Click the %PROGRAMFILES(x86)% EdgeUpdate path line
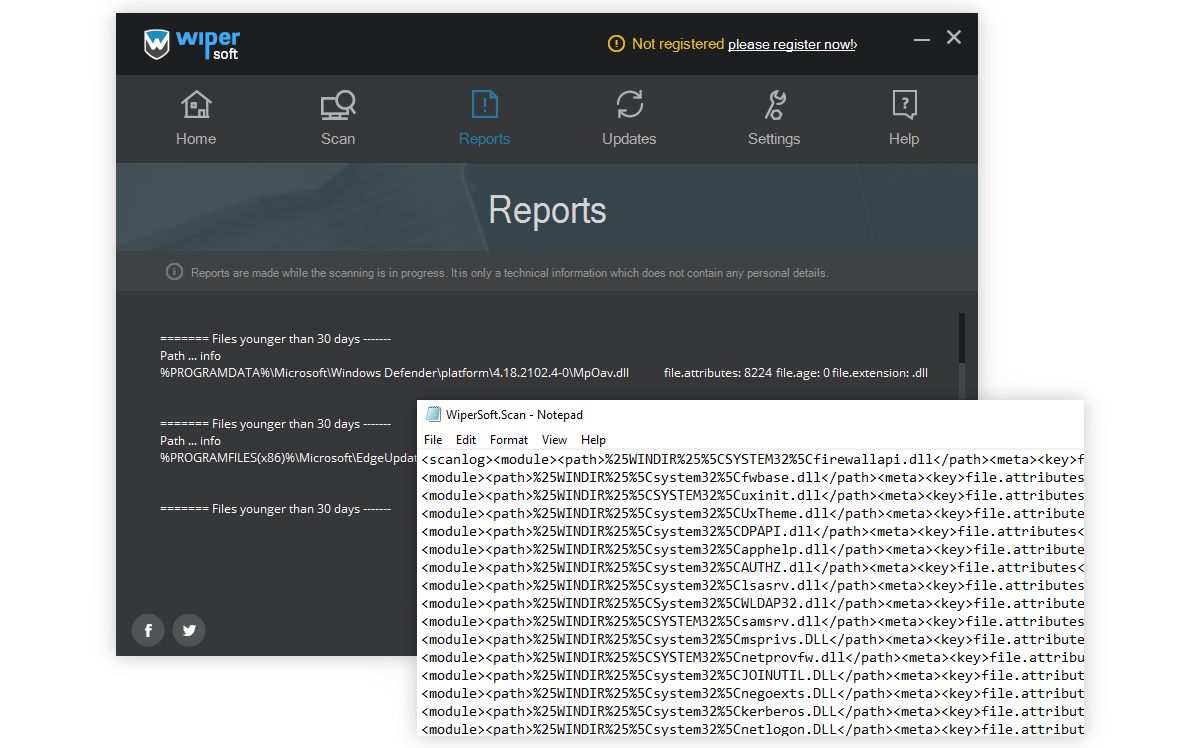1200x748 pixels. click(288, 458)
